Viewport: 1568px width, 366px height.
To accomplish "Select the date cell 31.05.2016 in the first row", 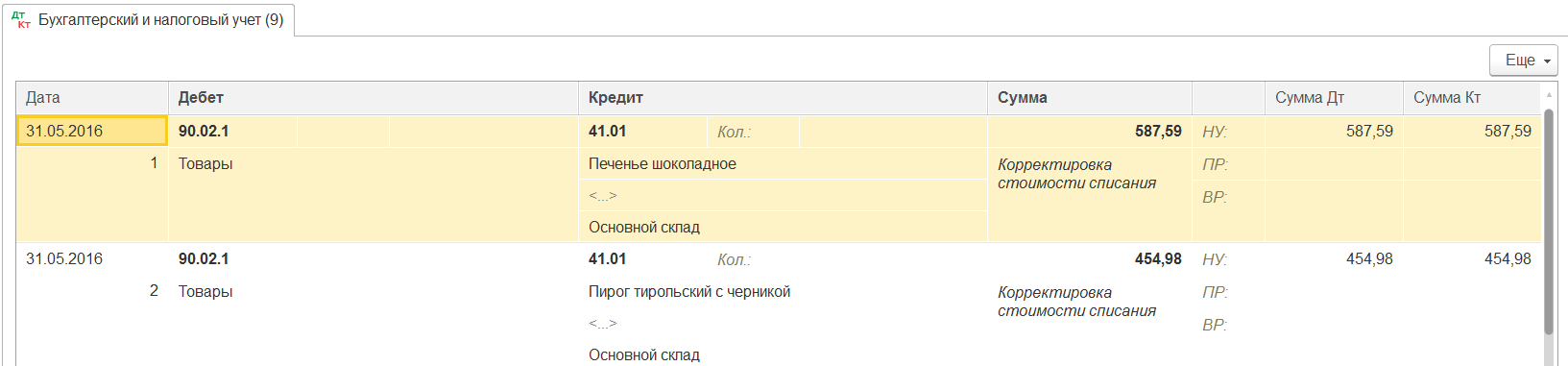I will pos(92,132).
